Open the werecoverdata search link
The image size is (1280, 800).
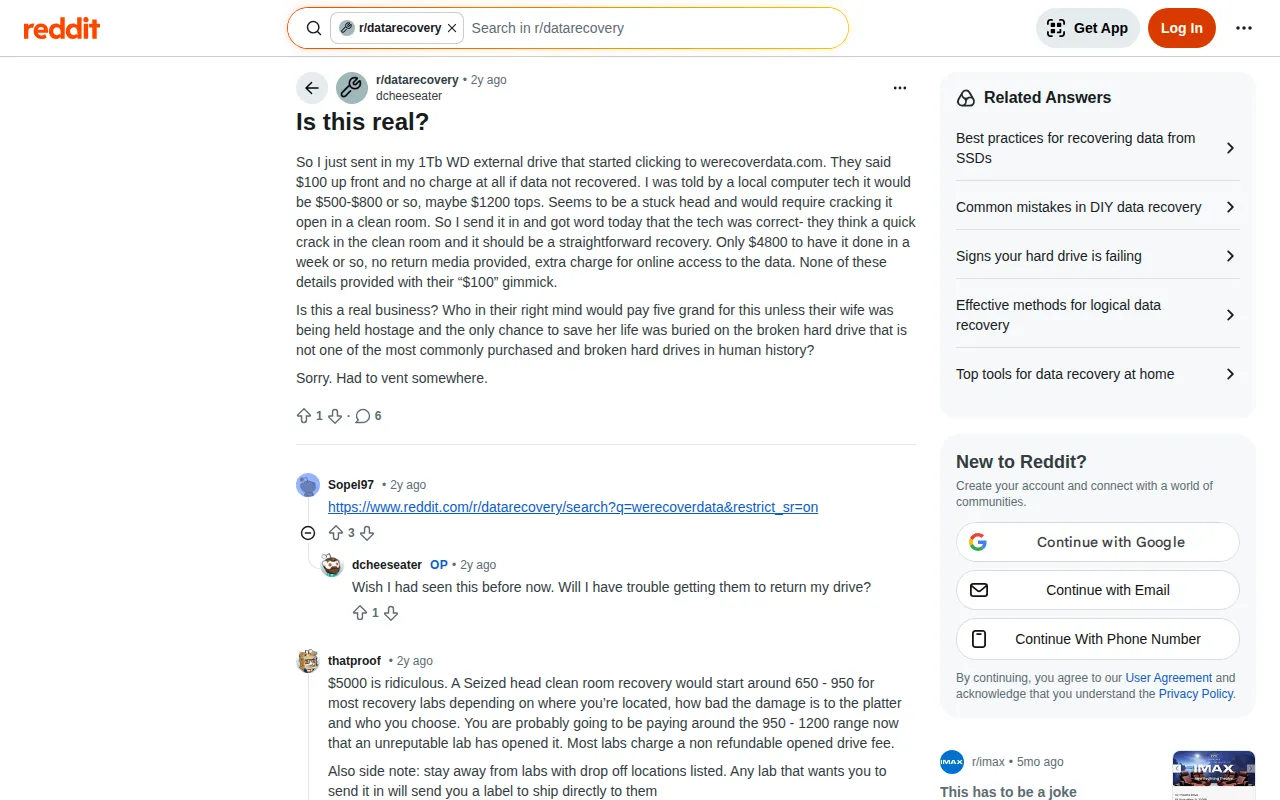pos(573,507)
